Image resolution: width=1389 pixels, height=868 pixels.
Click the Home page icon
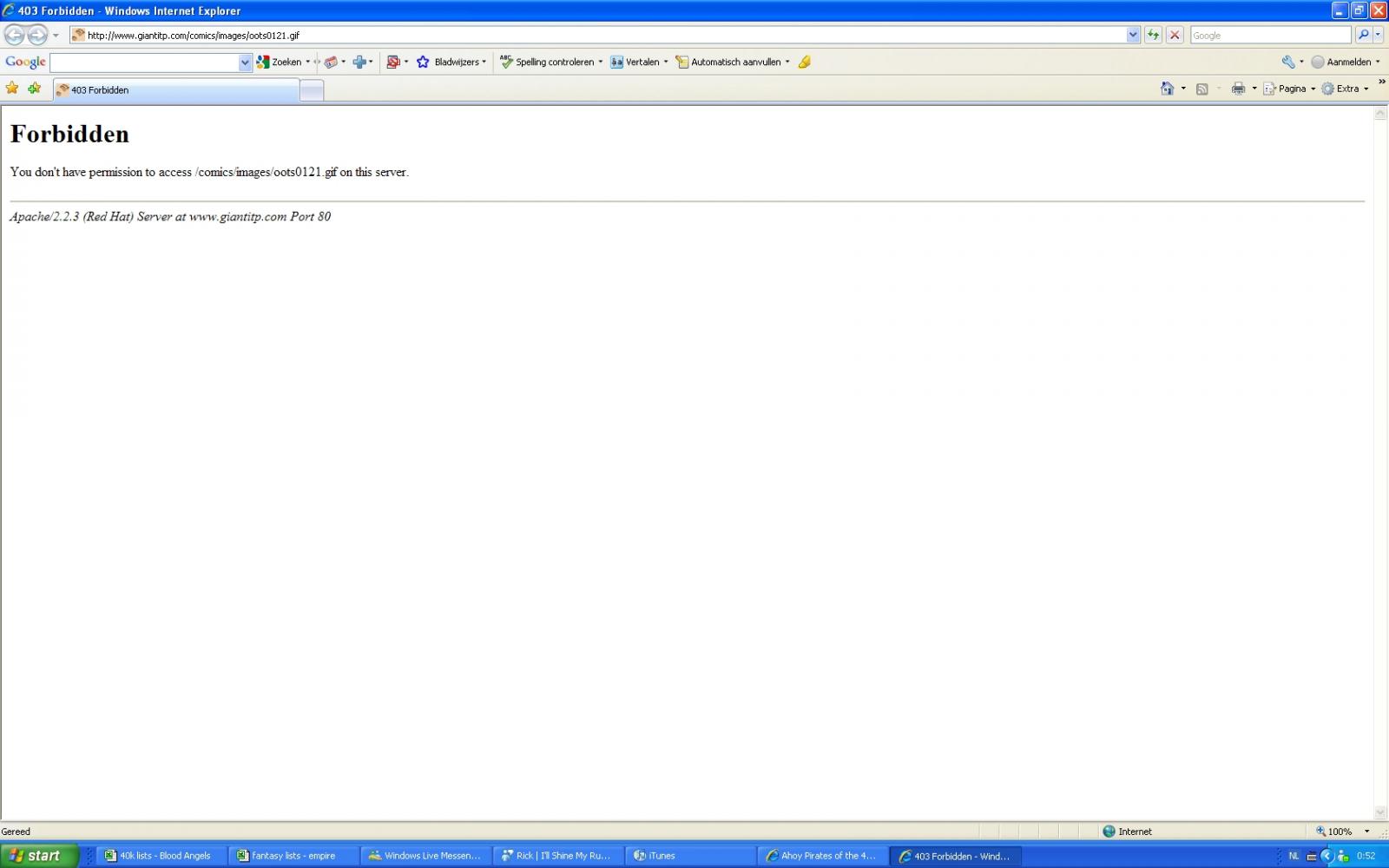click(x=1167, y=89)
